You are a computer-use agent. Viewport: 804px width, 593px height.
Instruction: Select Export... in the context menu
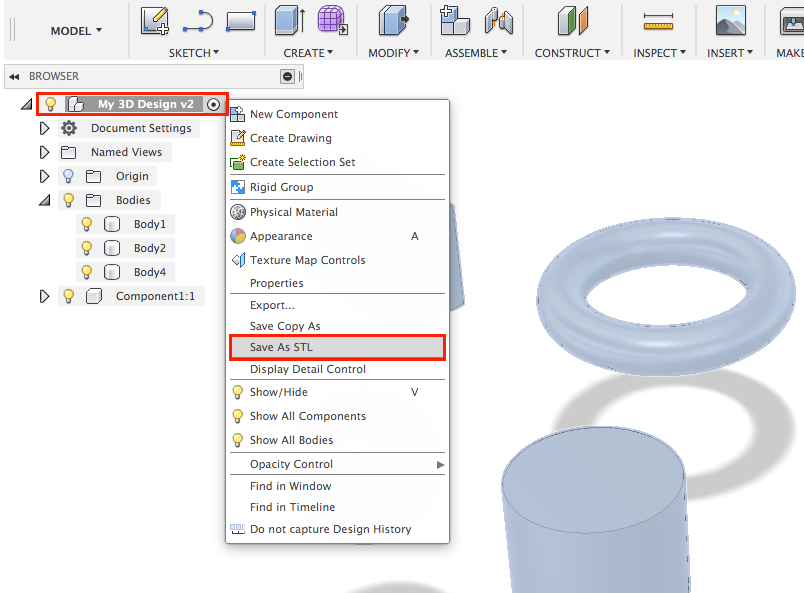click(272, 305)
